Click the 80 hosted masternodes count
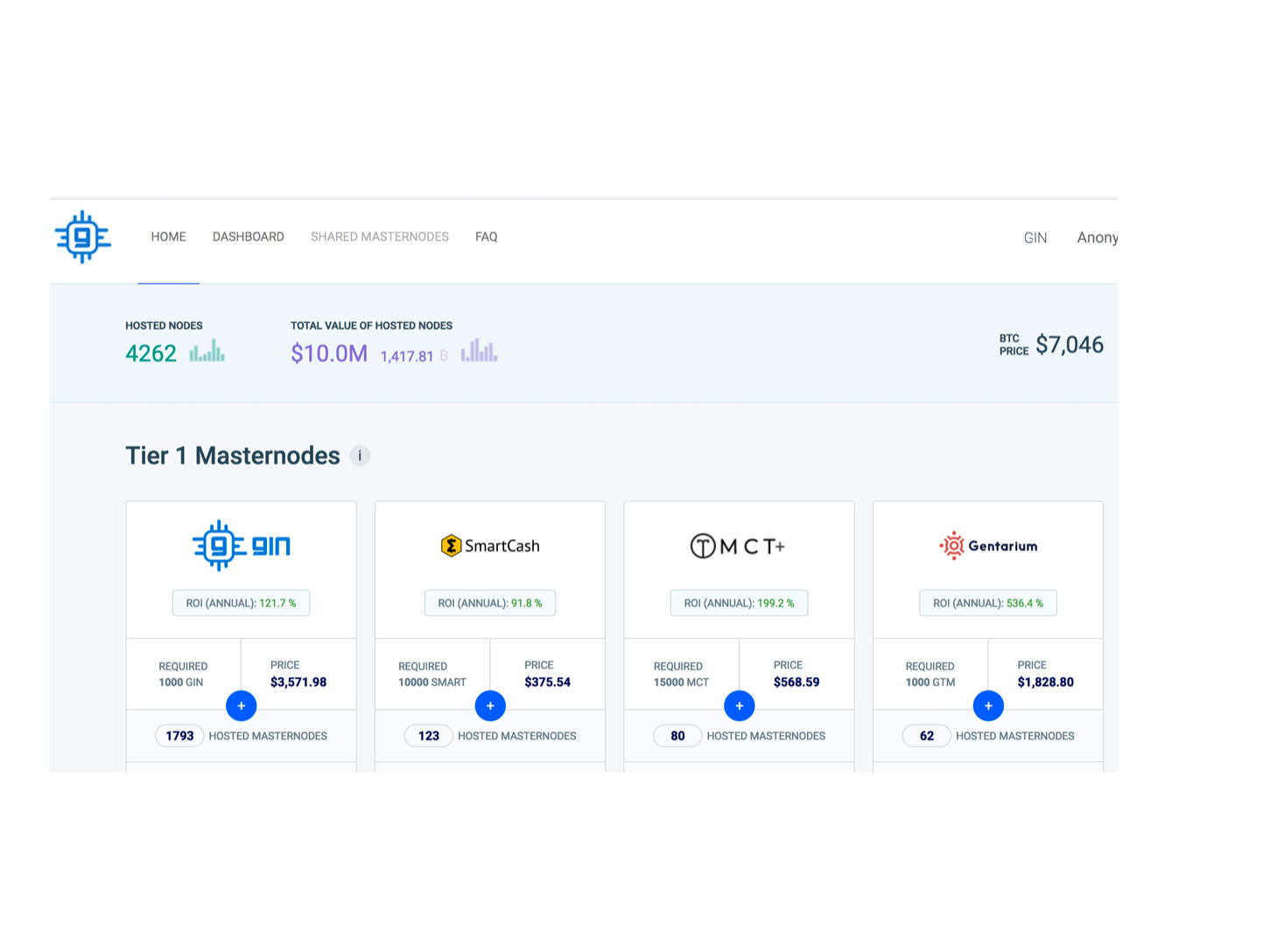Viewport: 1270px width, 952px height. [x=677, y=736]
